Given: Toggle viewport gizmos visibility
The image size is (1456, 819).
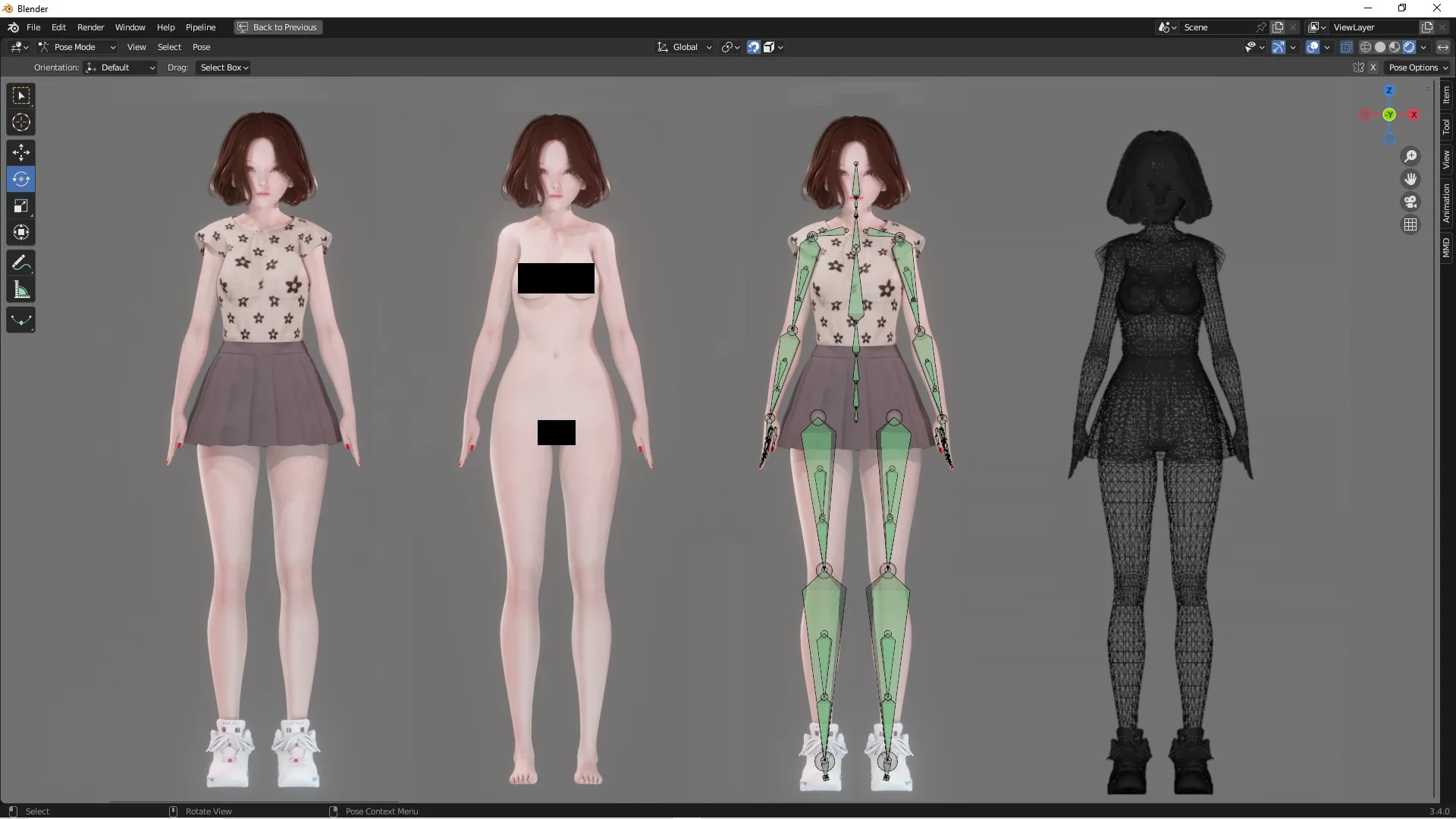Looking at the screenshot, I should [1279, 47].
